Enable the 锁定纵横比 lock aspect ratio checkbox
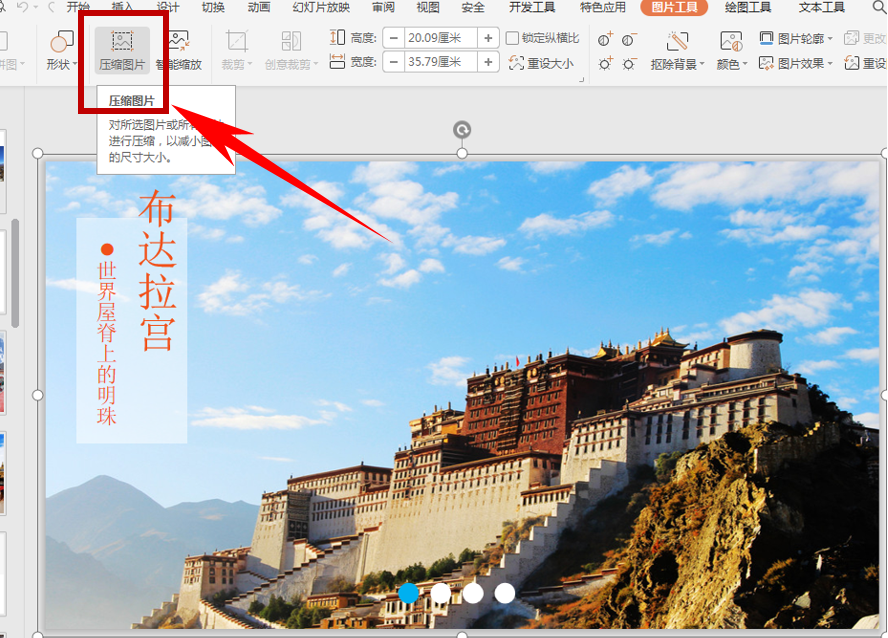Image resolution: width=888 pixels, height=638 pixels. point(512,38)
